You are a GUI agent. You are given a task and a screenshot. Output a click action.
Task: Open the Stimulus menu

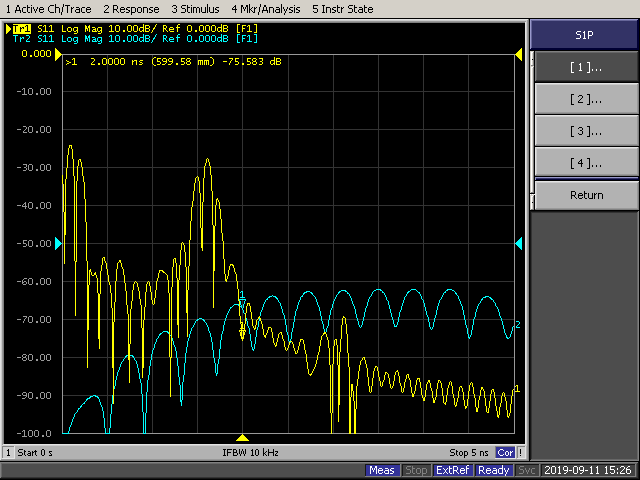[x=195, y=9]
